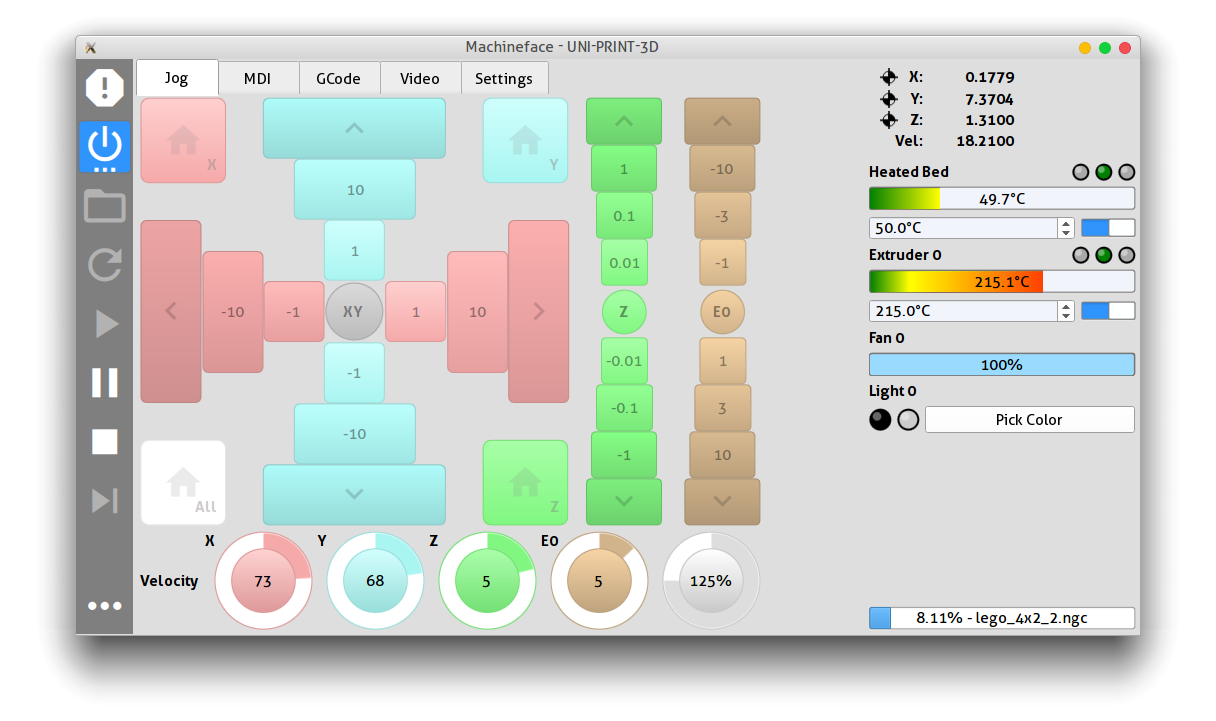Viewport: 1216px width, 721px height.
Task: Step the Extruder 0 temperature spinner
Action: (x=1066, y=311)
